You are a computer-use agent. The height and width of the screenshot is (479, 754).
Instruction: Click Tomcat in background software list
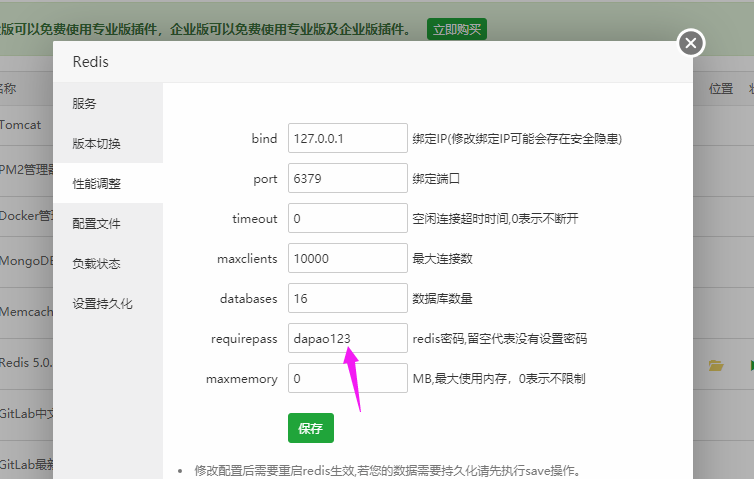coord(21,125)
